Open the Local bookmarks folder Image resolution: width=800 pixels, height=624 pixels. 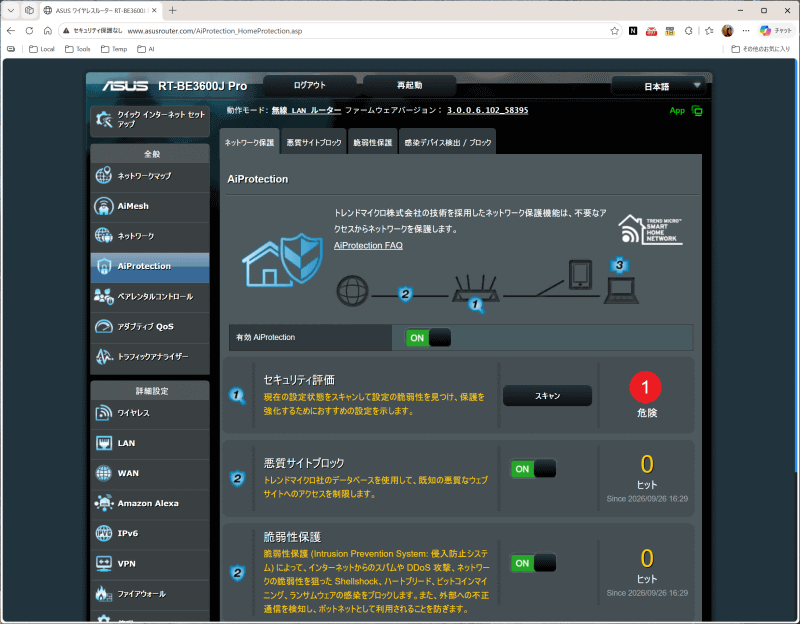click(x=42, y=49)
